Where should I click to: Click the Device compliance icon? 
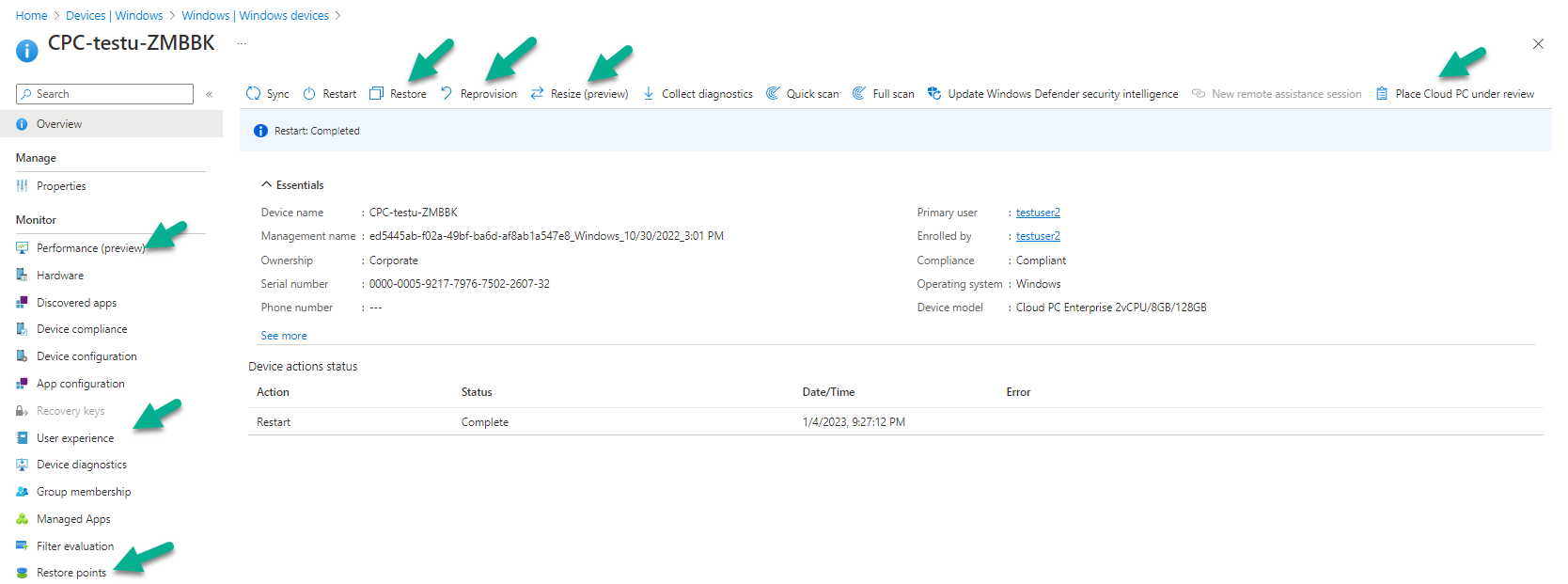23,329
